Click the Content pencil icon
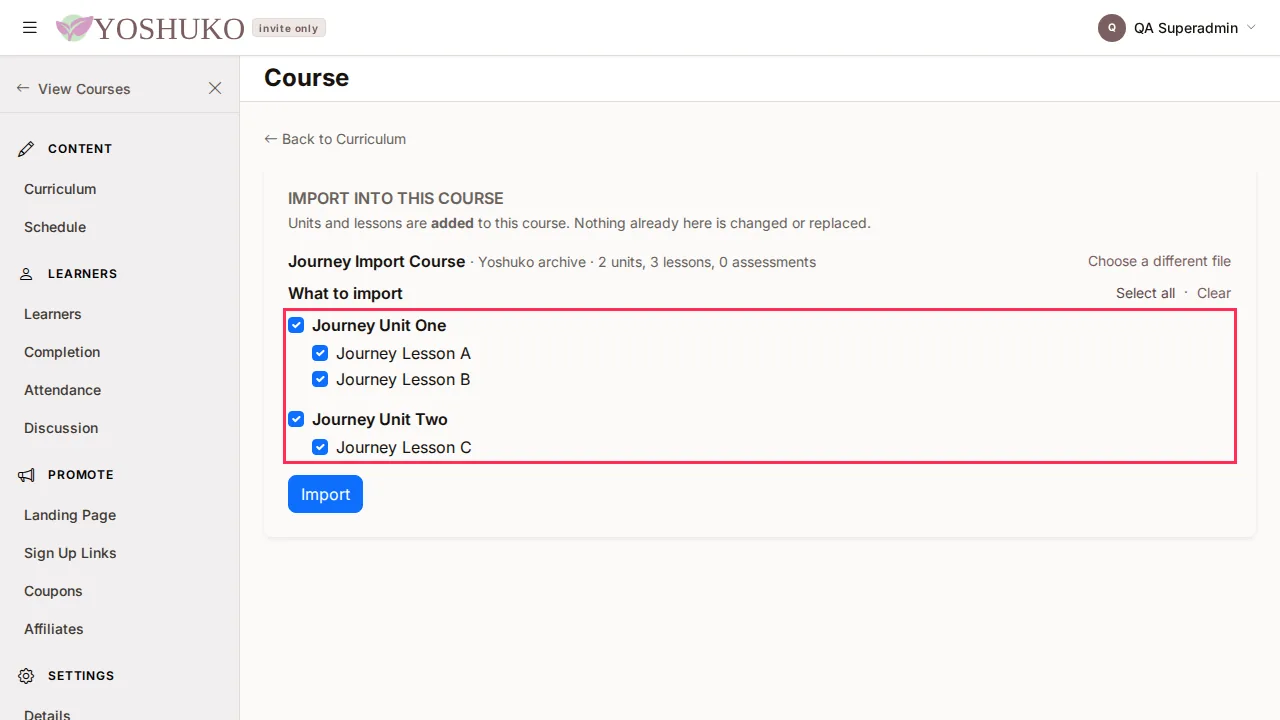Image resolution: width=1280 pixels, height=720 pixels. tap(27, 149)
